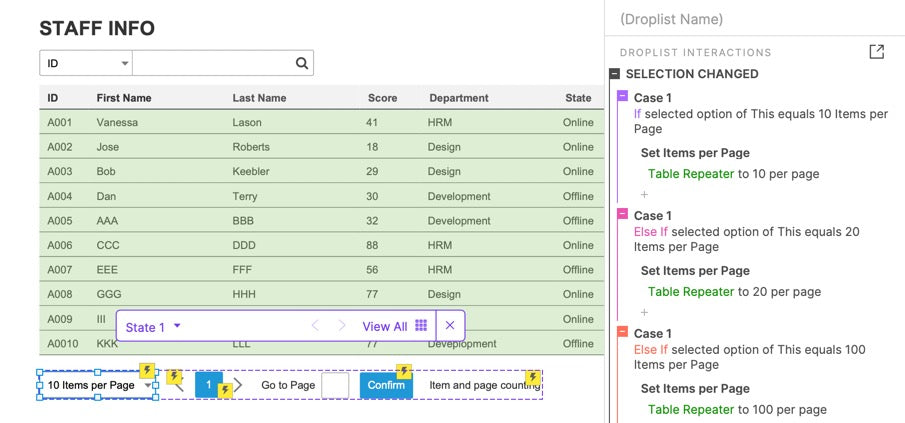
Task: Click View All states
Action: [x=384, y=327]
